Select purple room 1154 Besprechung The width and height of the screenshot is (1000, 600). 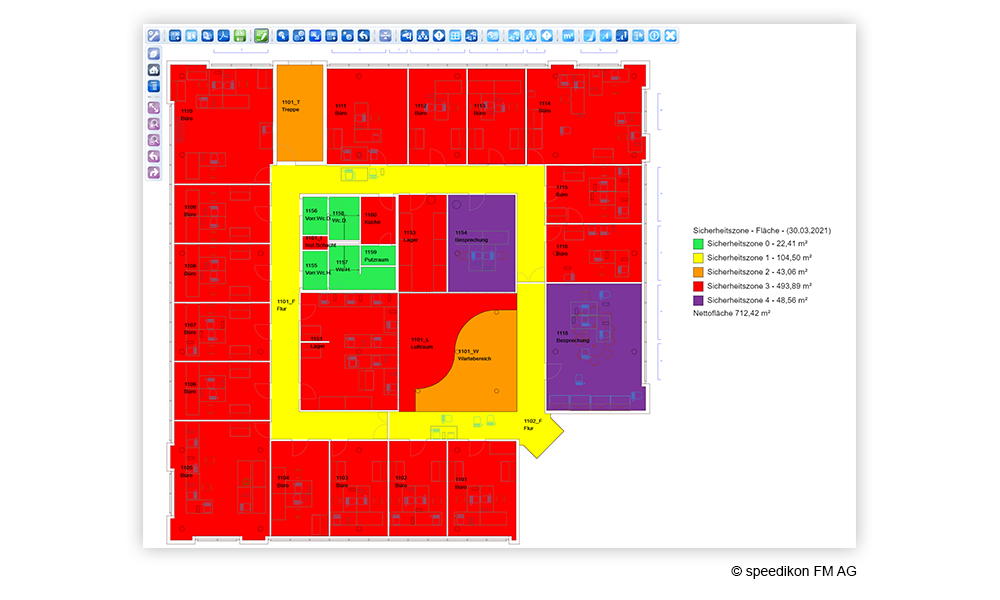point(482,243)
